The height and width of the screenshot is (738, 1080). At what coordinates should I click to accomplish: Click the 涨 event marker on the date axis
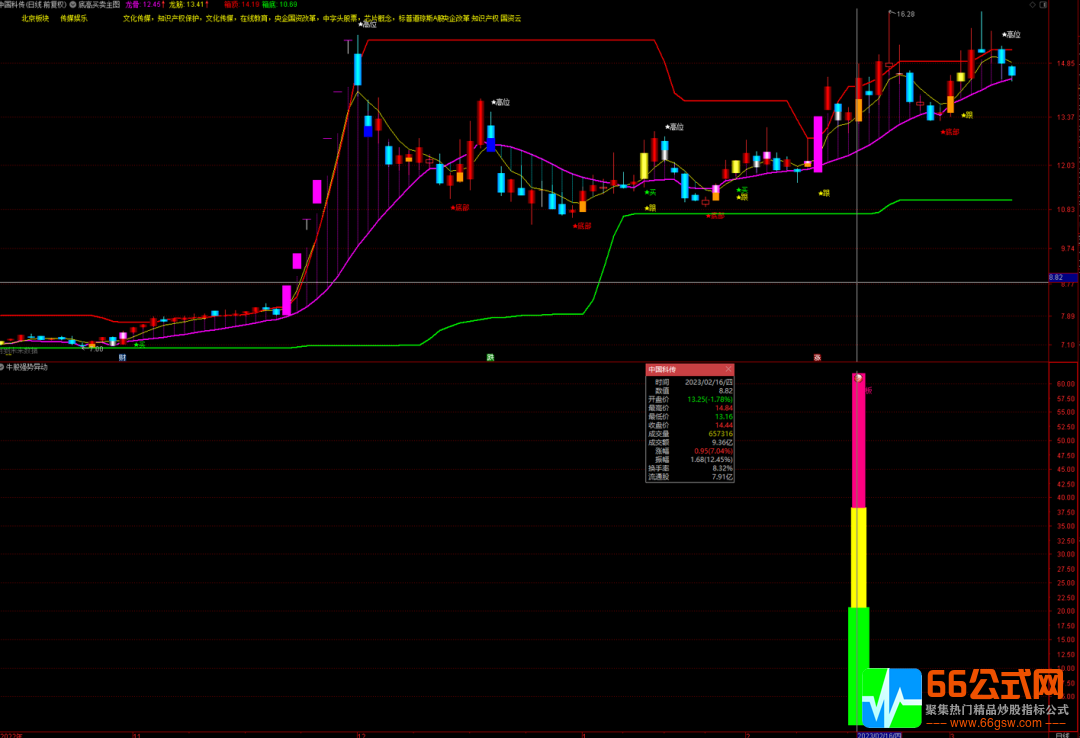pyautogui.click(x=818, y=358)
